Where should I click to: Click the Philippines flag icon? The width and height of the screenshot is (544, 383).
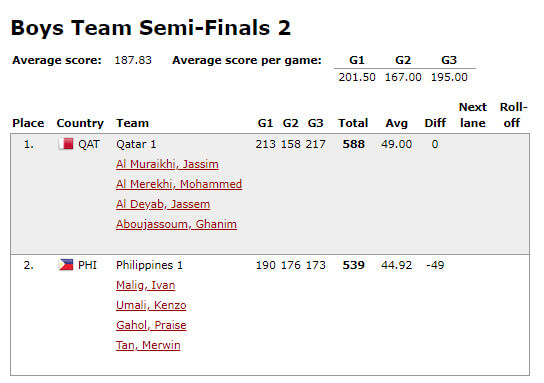tap(66, 265)
